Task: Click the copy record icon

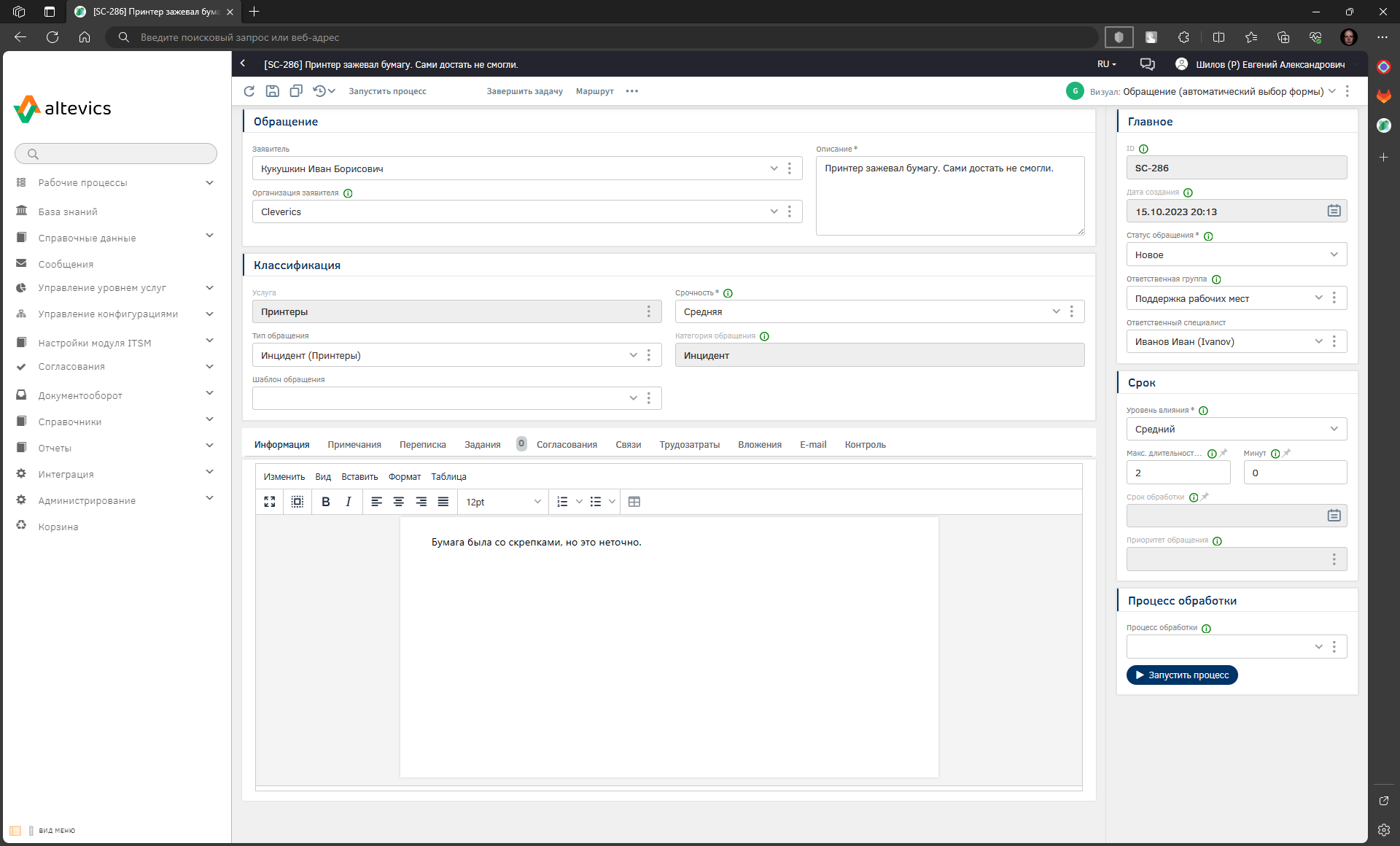Action: [296, 91]
